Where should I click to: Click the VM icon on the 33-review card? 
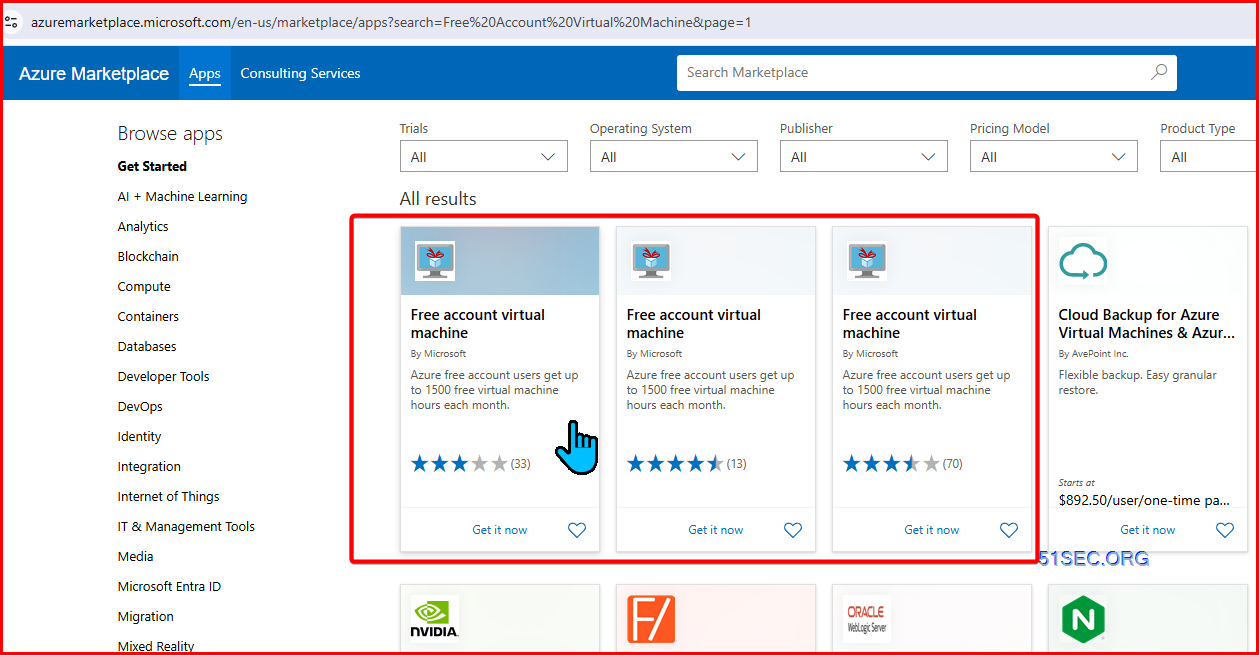point(435,261)
